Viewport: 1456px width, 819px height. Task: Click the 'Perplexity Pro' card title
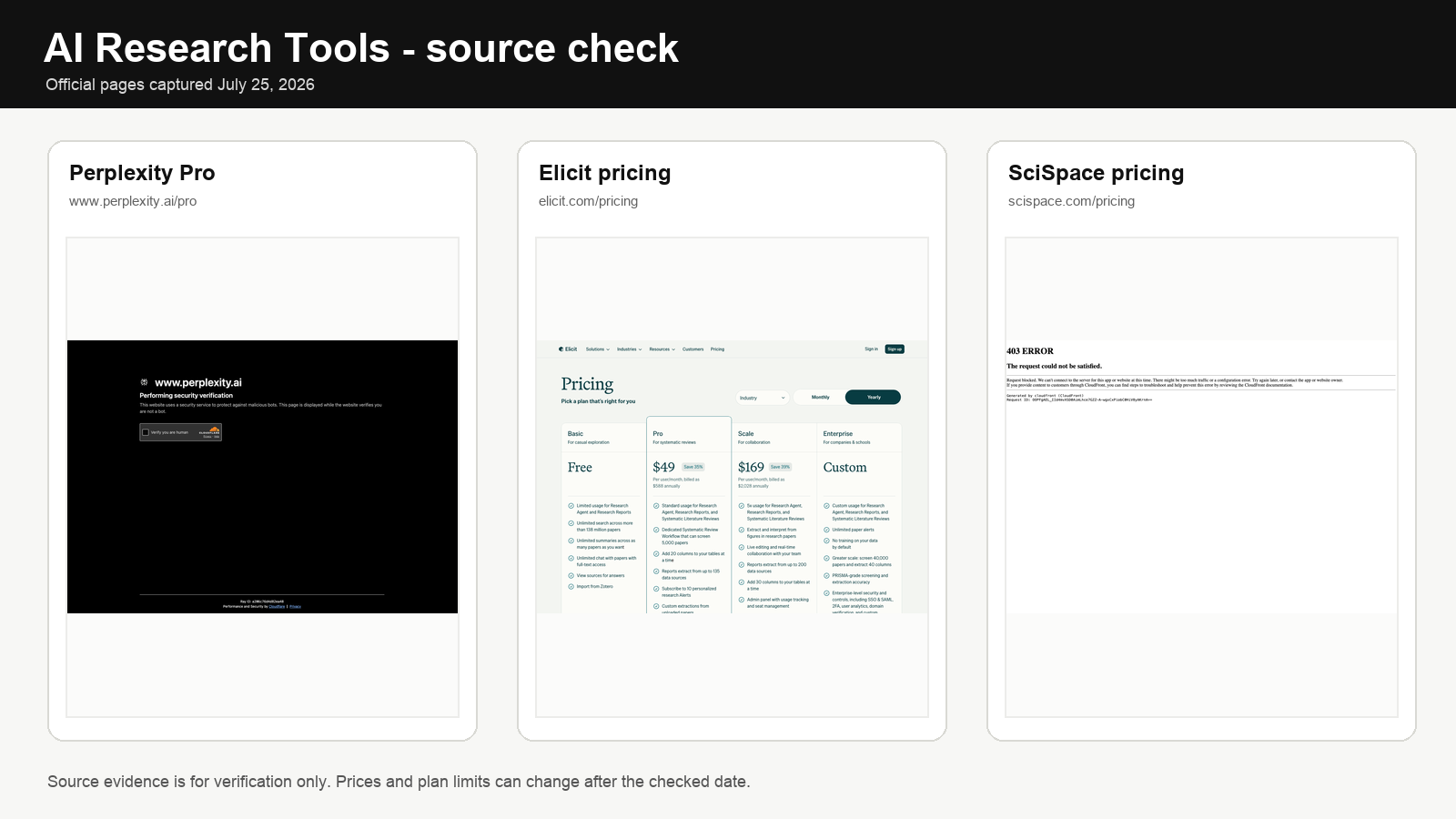(142, 173)
